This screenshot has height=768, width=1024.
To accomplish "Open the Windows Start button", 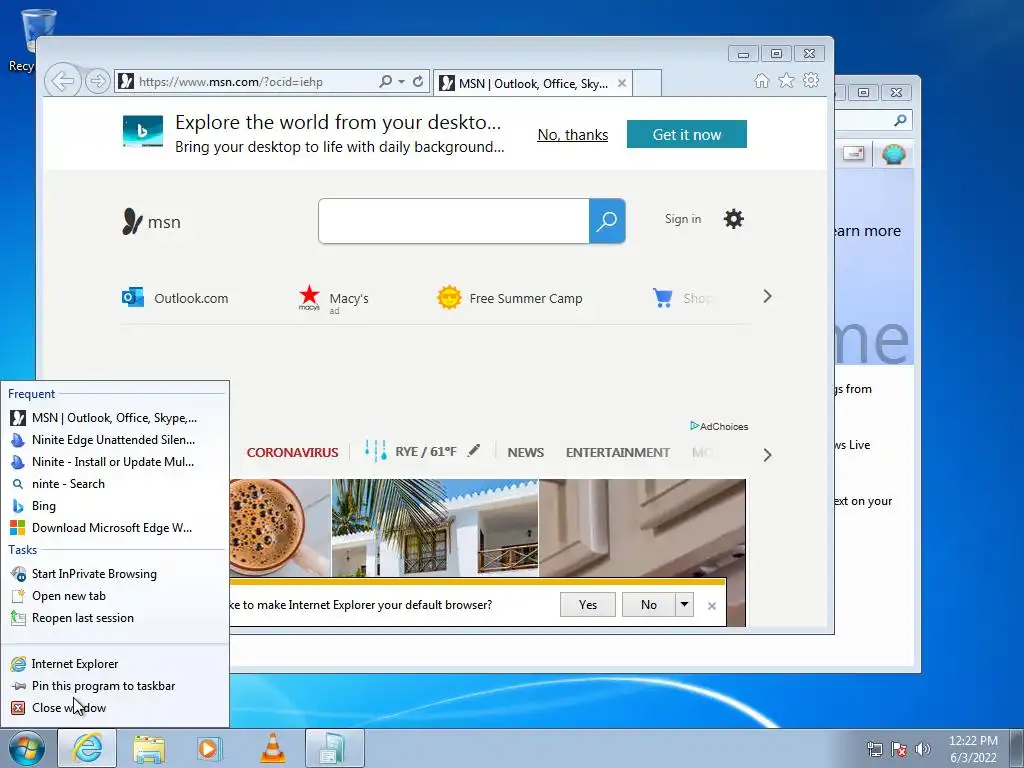I will pyautogui.click(x=27, y=748).
